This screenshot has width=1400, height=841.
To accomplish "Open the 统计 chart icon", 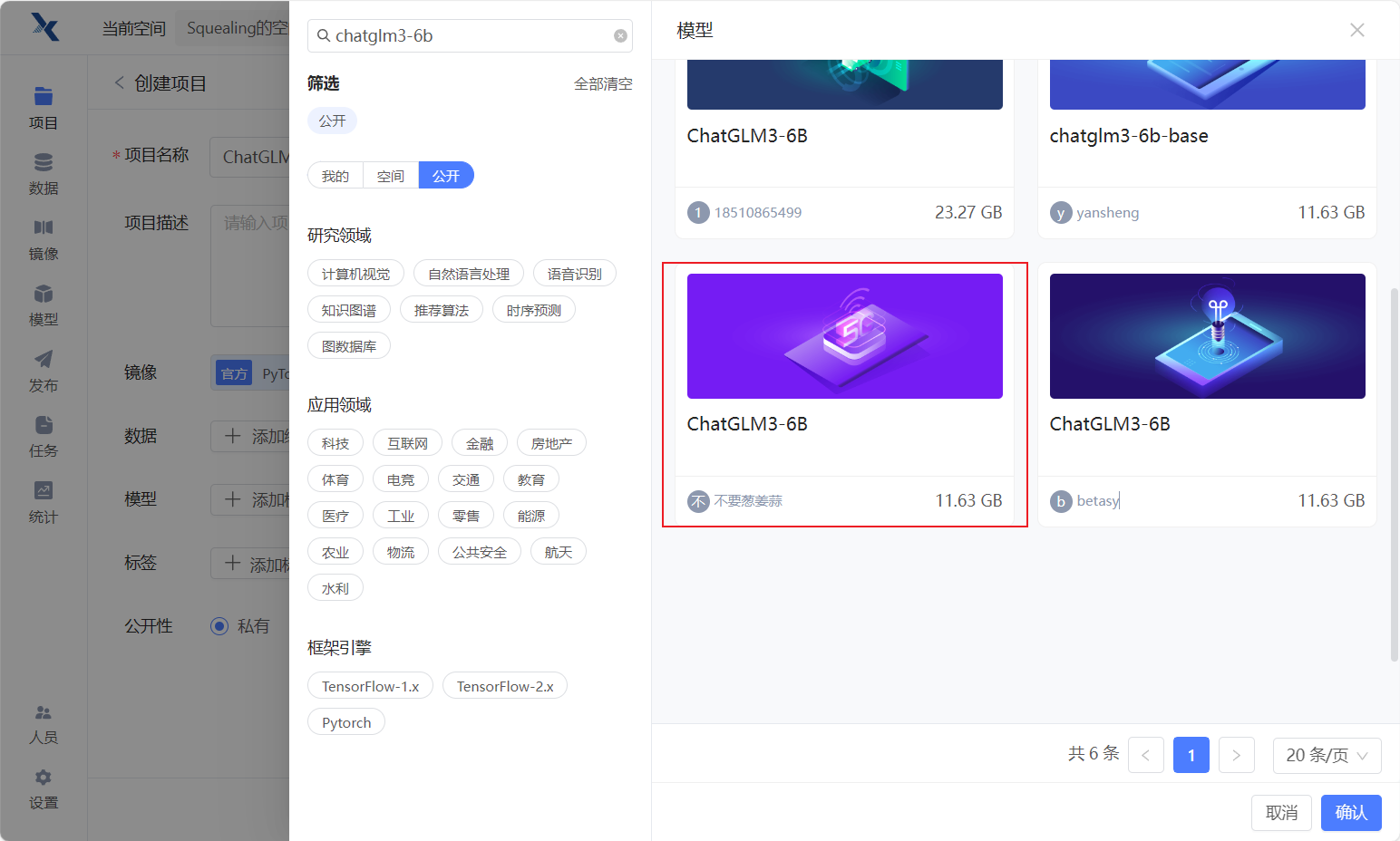I will point(43,491).
